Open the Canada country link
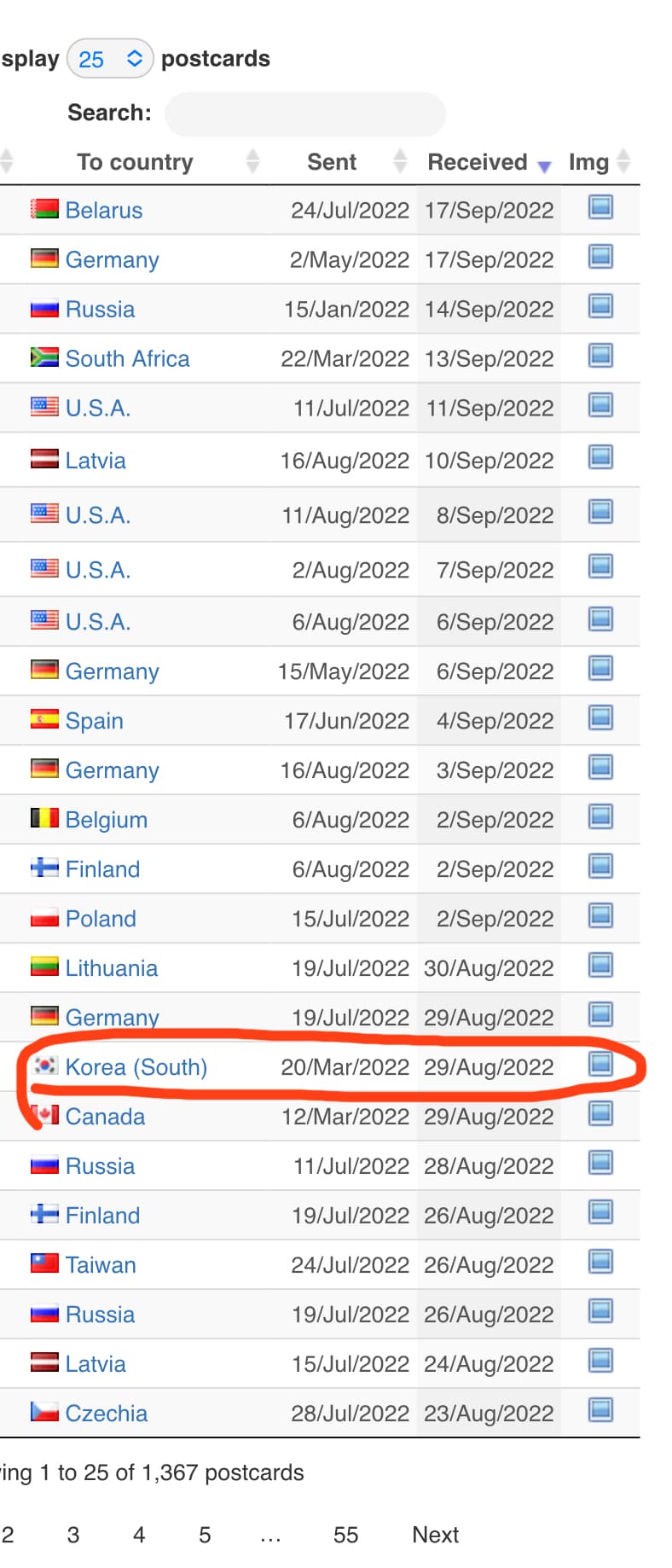Image resolution: width=672 pixels, height=1568 pixels. [105, 1117]
